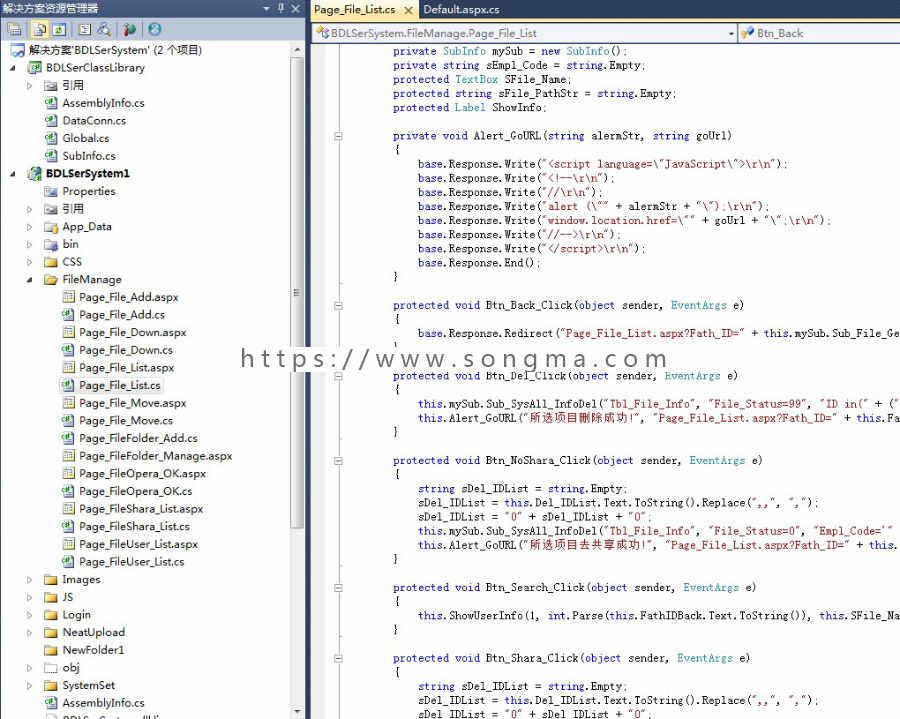Open the BDLSerSystem.FileManage.Page_File_List class dropdown
Screen dimensions: 900x719
731,33
